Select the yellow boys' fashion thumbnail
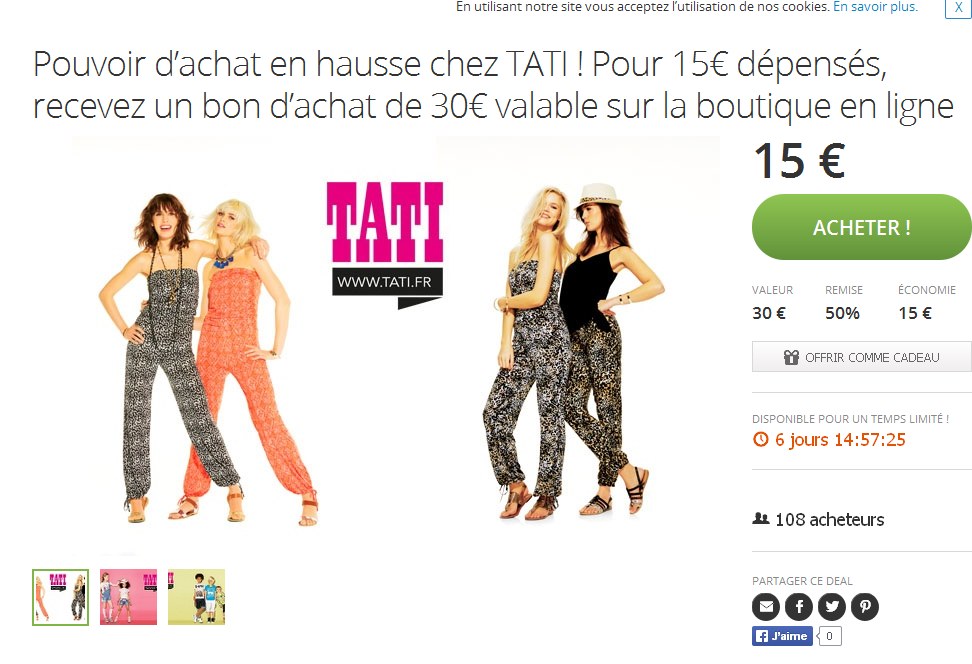The width and height of the screenshot is (972, 664). [197, 597]
